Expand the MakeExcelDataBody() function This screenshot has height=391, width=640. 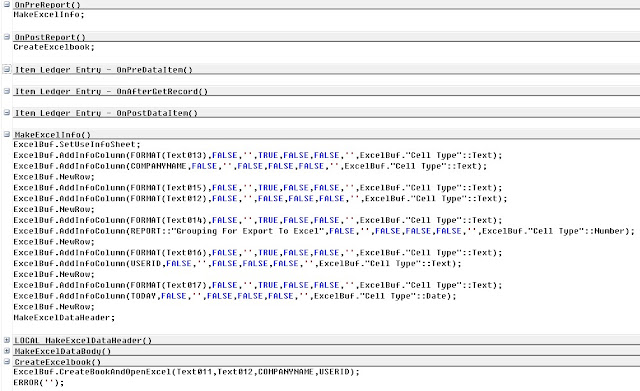click(7, 351)
